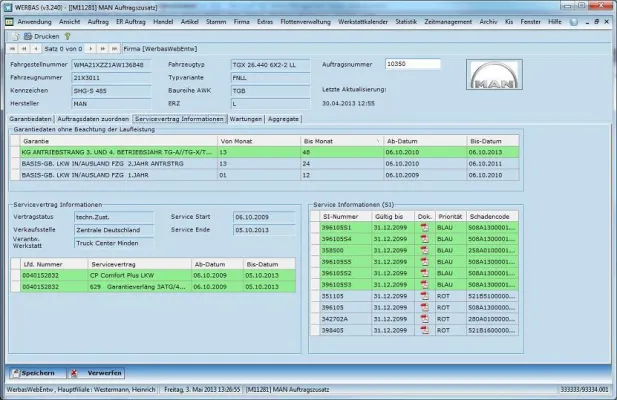Viewport: 617px width, 400px height.
Task: Open the Garantiedaten tab
Action: (x=30, y=118)
